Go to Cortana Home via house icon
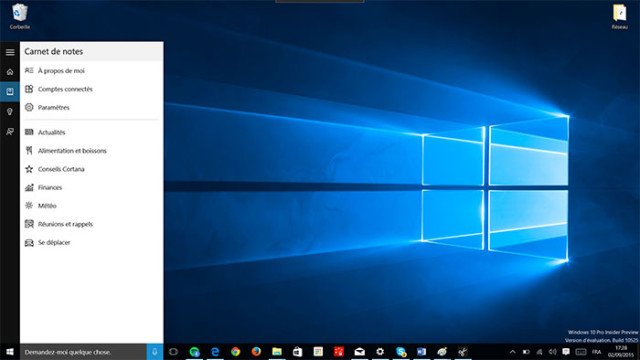Screen dimensions: 640x360 coord(10,72)
